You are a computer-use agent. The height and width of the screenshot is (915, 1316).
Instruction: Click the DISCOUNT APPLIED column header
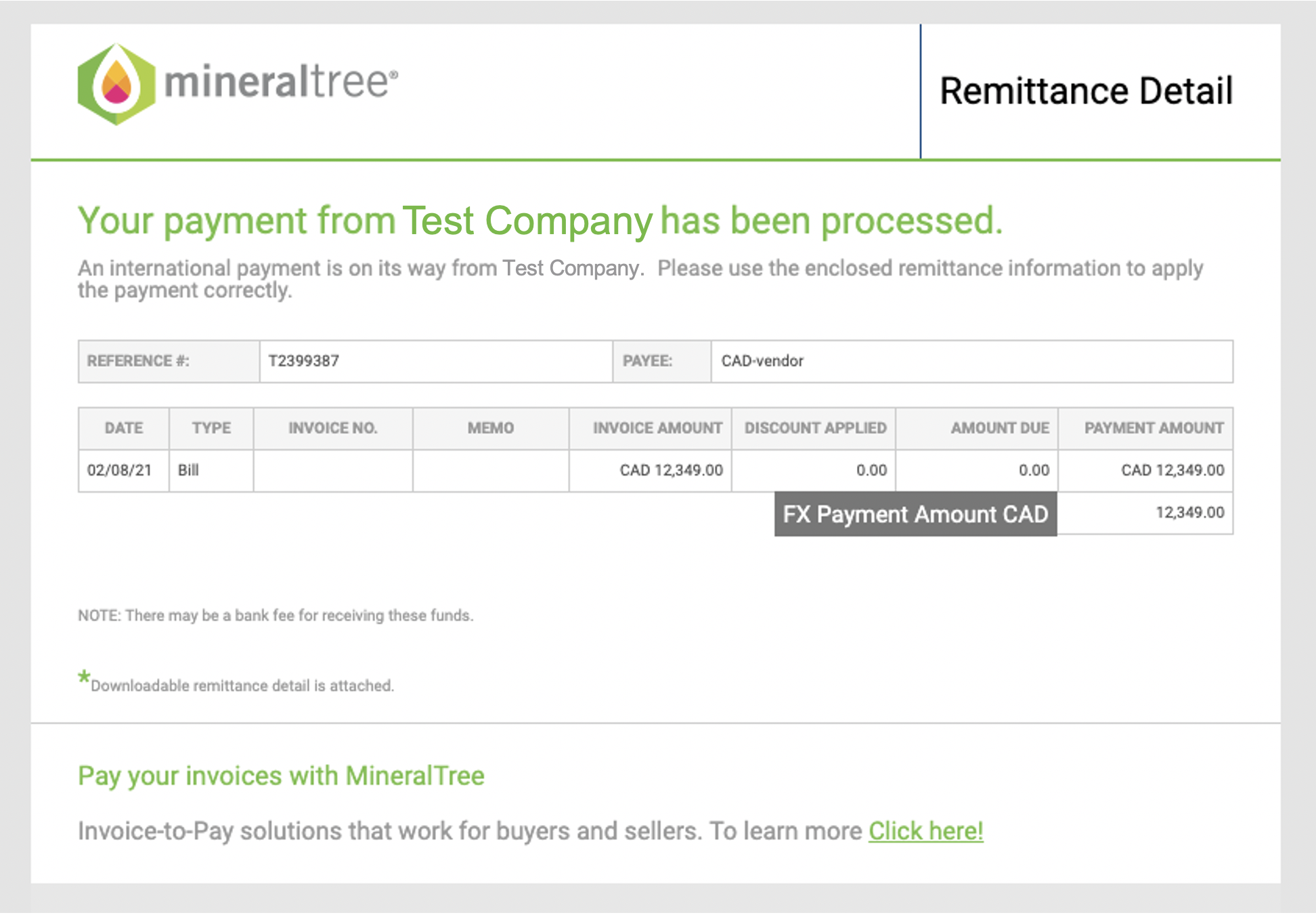pos(814,428)
